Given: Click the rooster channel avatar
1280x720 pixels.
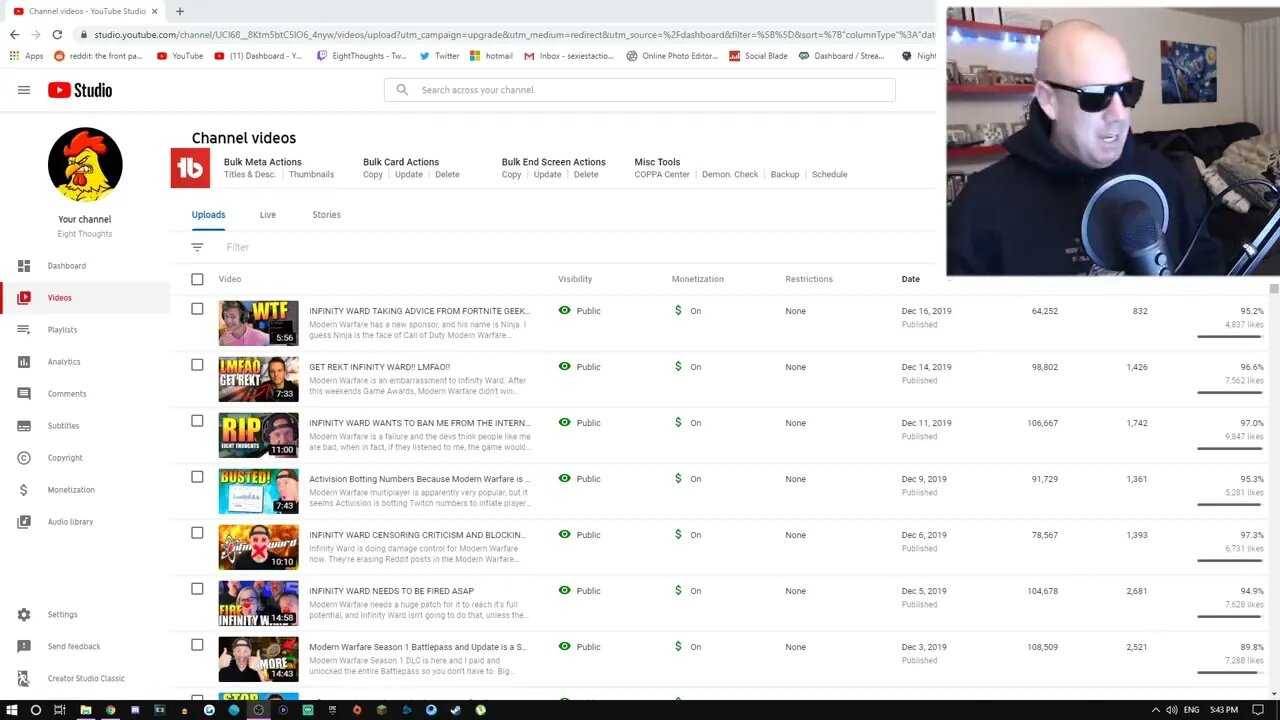Looking at the screenshot, I should 85,165.
